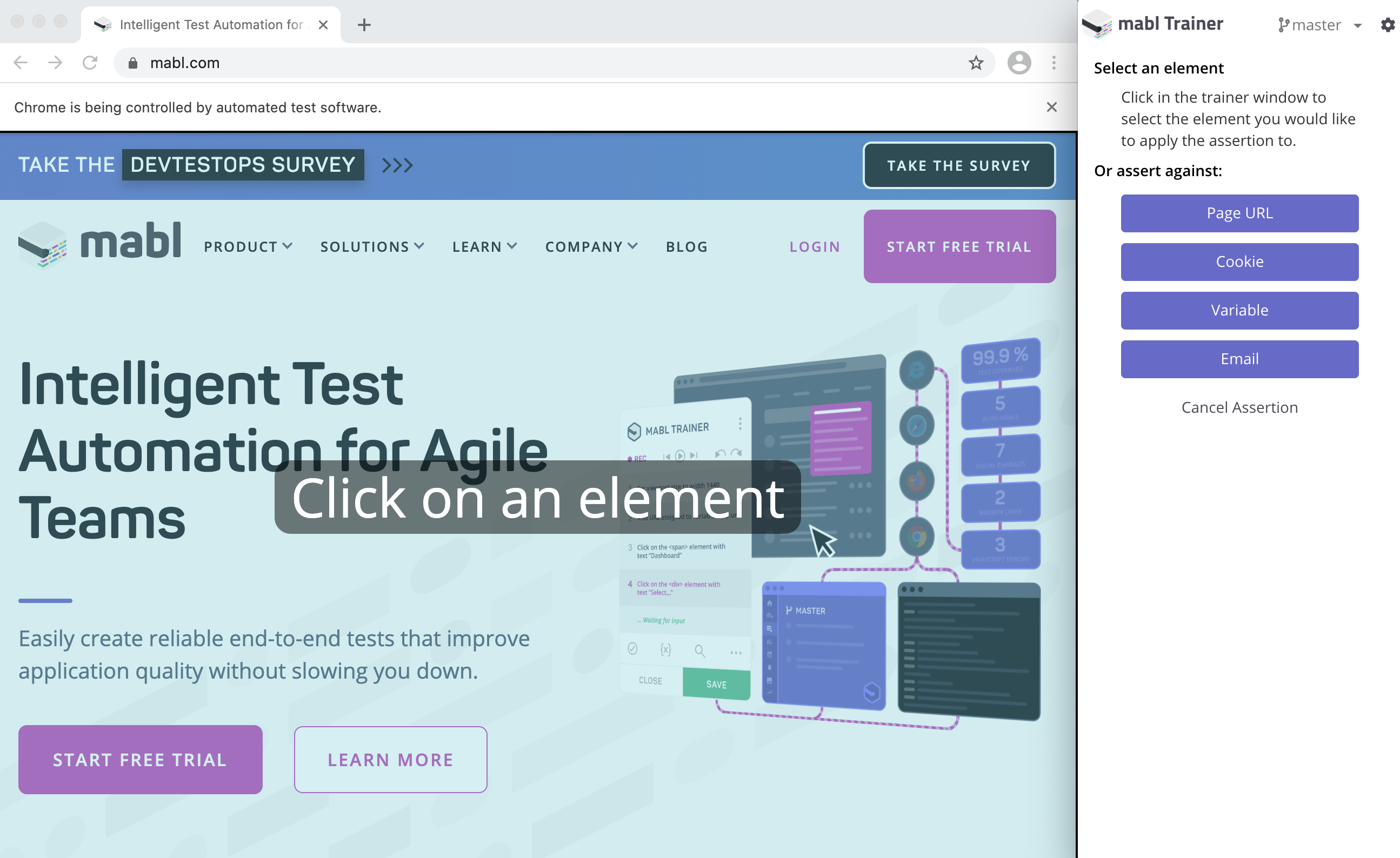Click the Chrome profile avatar icon

pyautogui.click(x=1019, y=63)
